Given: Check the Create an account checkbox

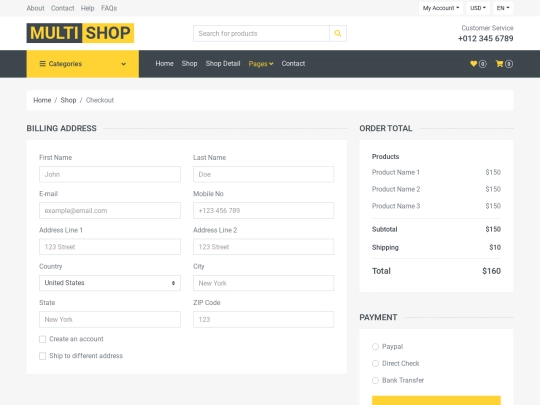Looking at the screenshot, I should 42,339.
